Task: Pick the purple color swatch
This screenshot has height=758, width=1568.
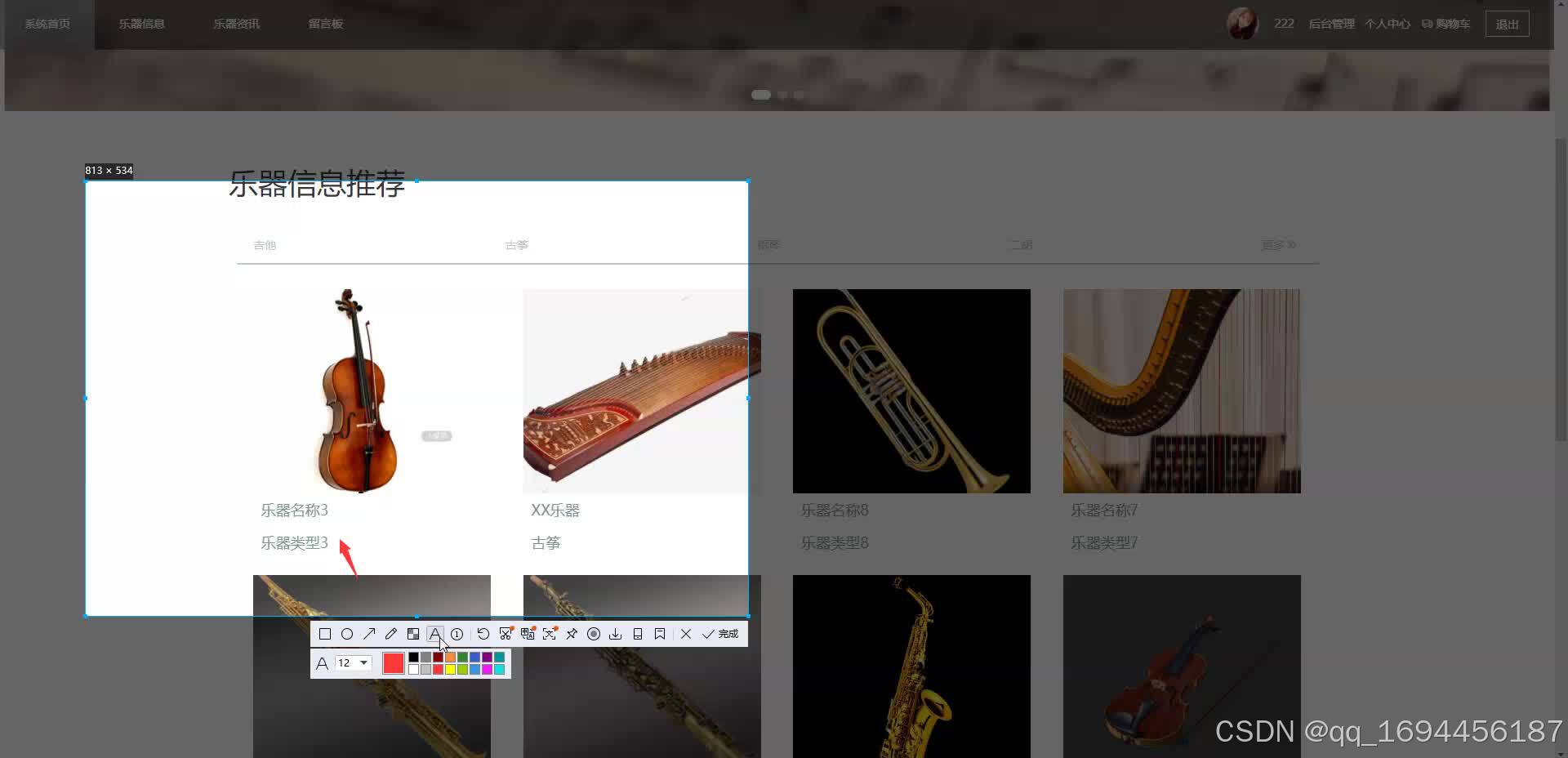Action: 487,658
